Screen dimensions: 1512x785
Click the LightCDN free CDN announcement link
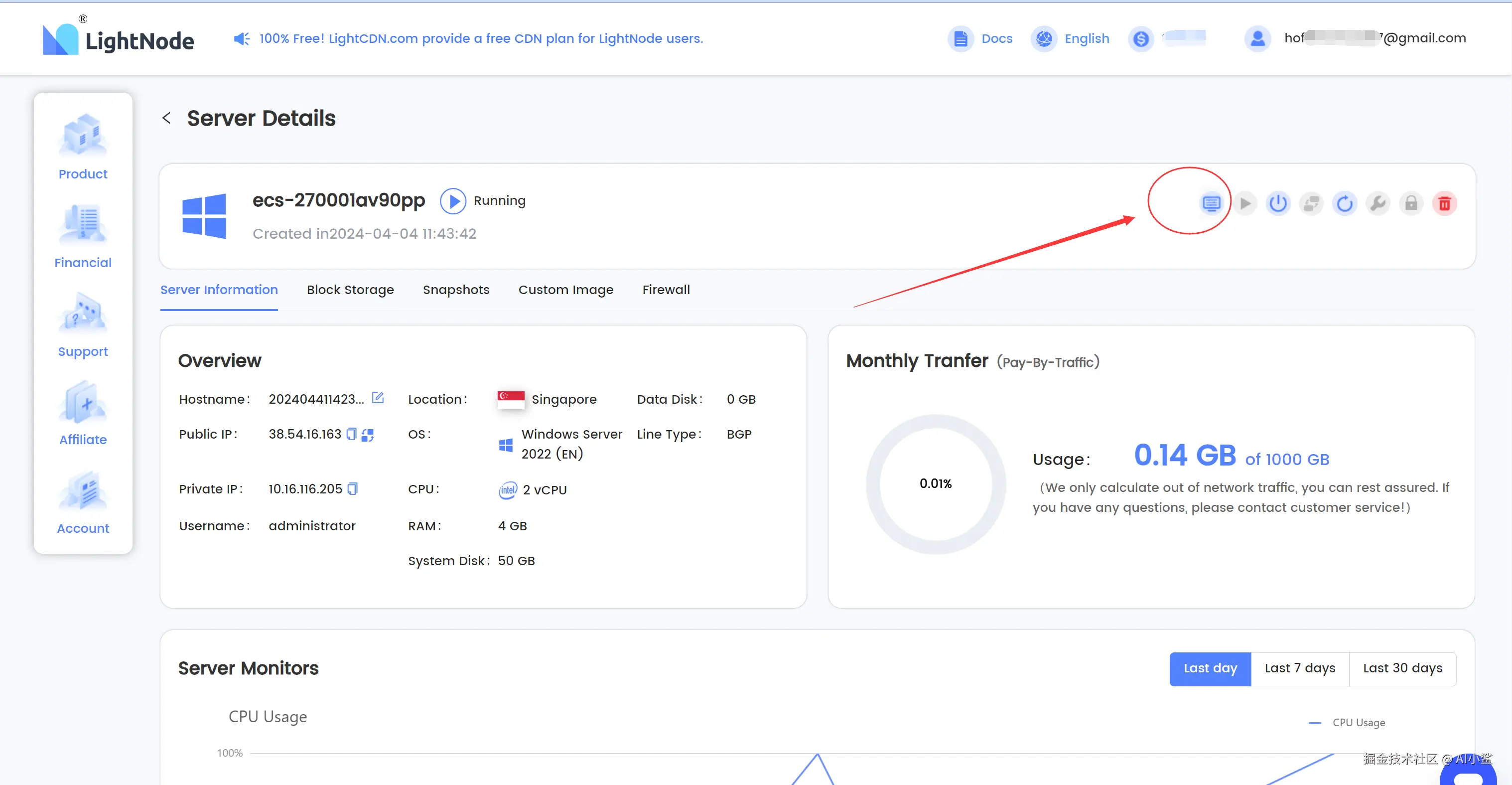481,39
